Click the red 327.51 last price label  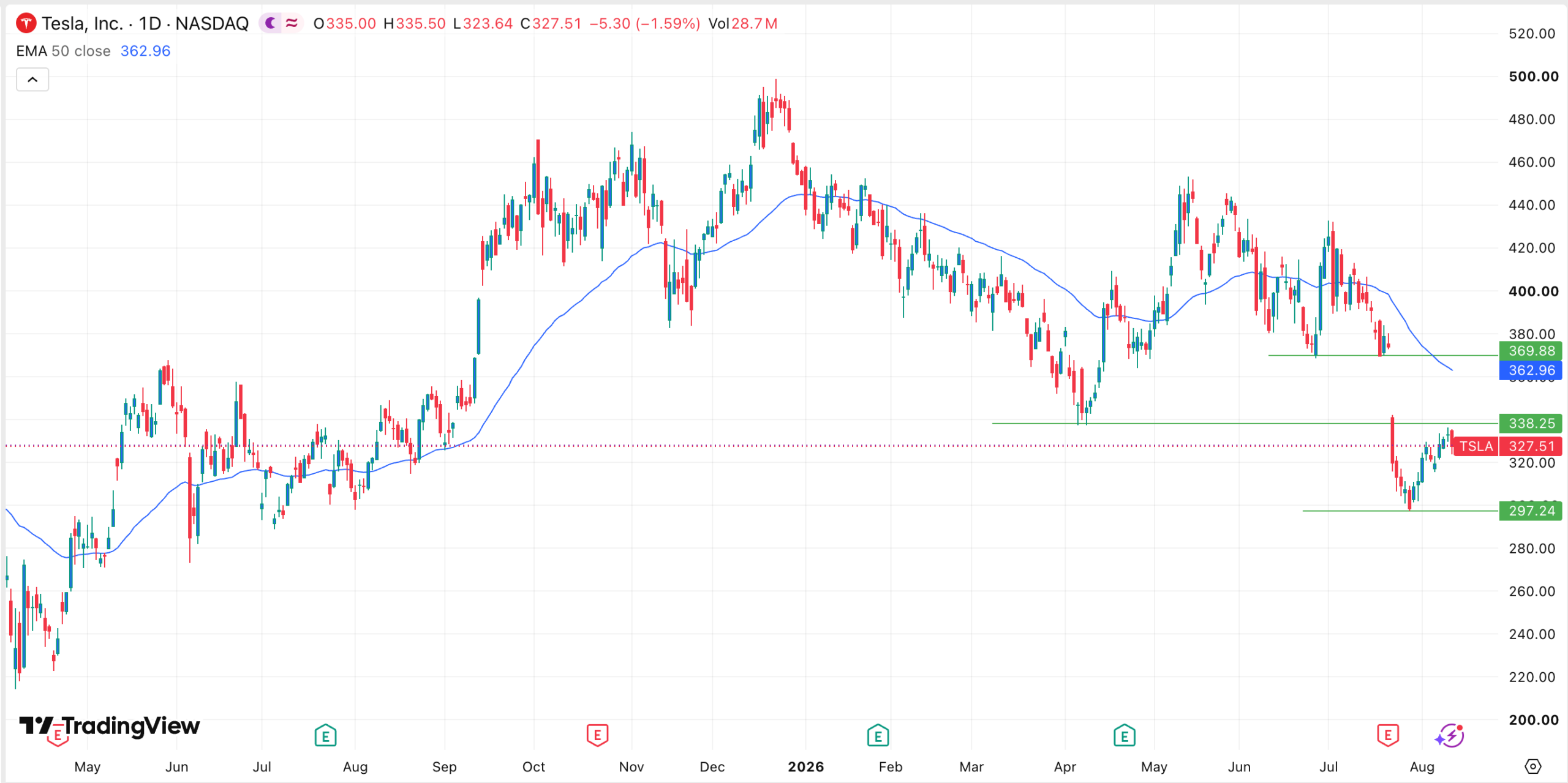click(x=1531, y=446)
